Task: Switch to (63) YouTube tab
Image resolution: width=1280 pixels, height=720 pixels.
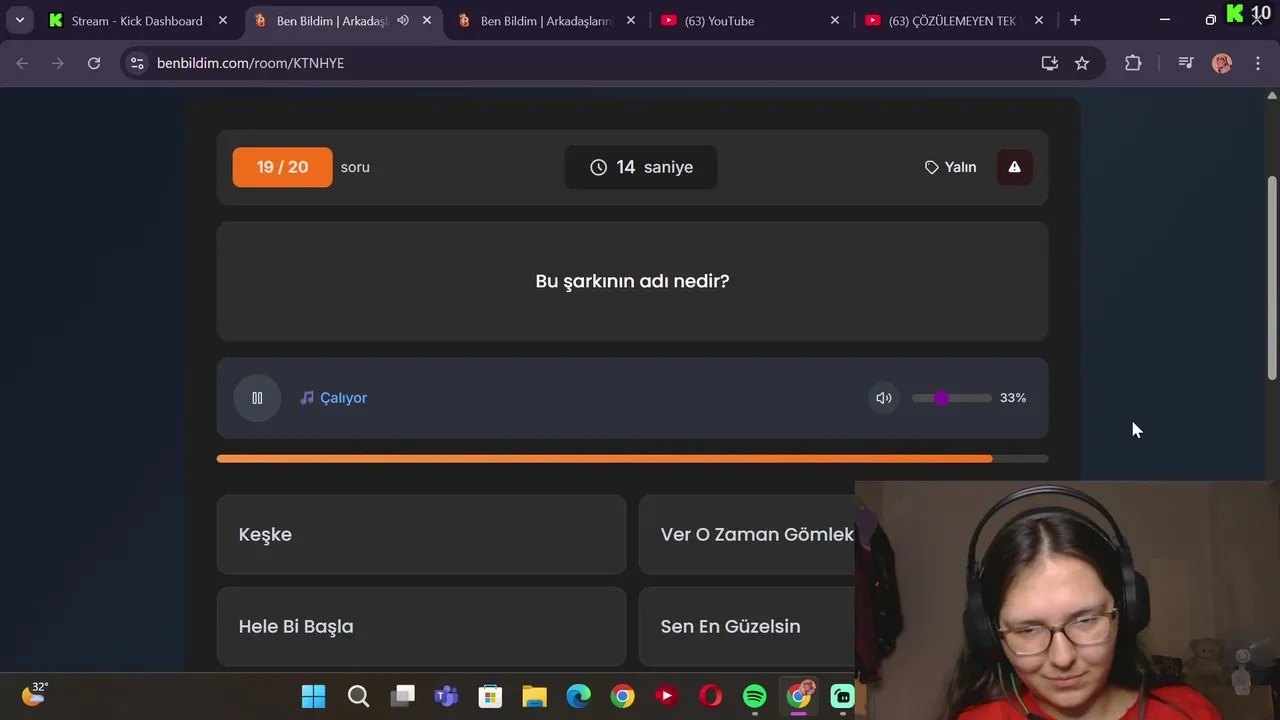Action: click(x=750, y=20)
